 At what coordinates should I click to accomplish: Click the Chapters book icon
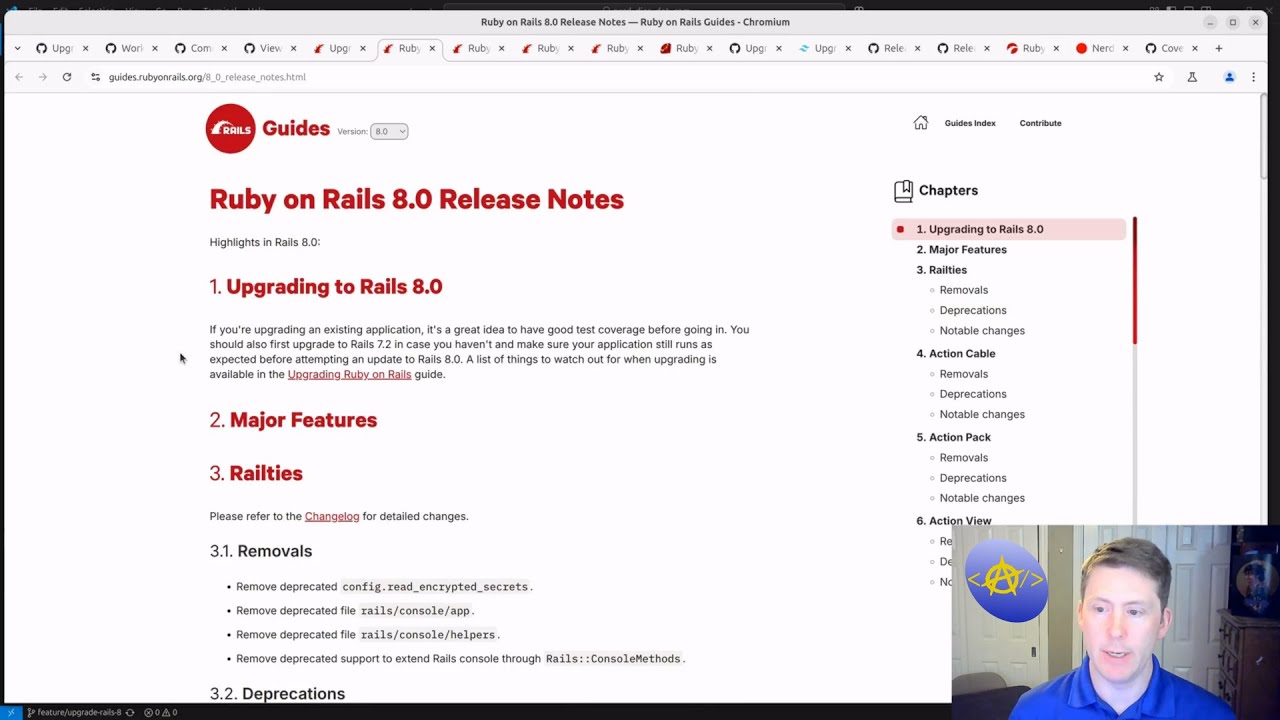click(x=903, y=190)
